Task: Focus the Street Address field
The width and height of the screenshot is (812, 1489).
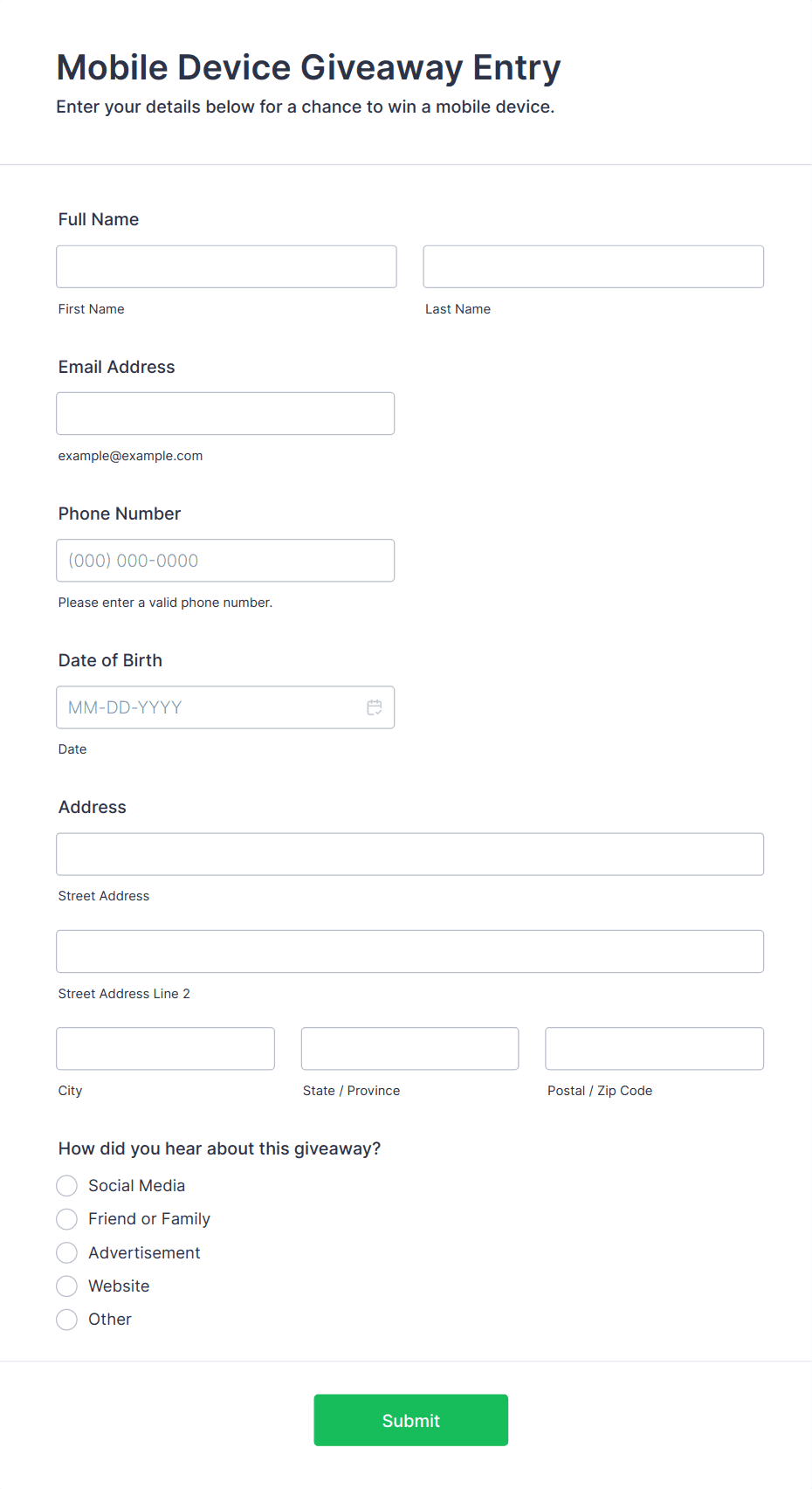Action: pyautogui.click(x=410, y=854)
